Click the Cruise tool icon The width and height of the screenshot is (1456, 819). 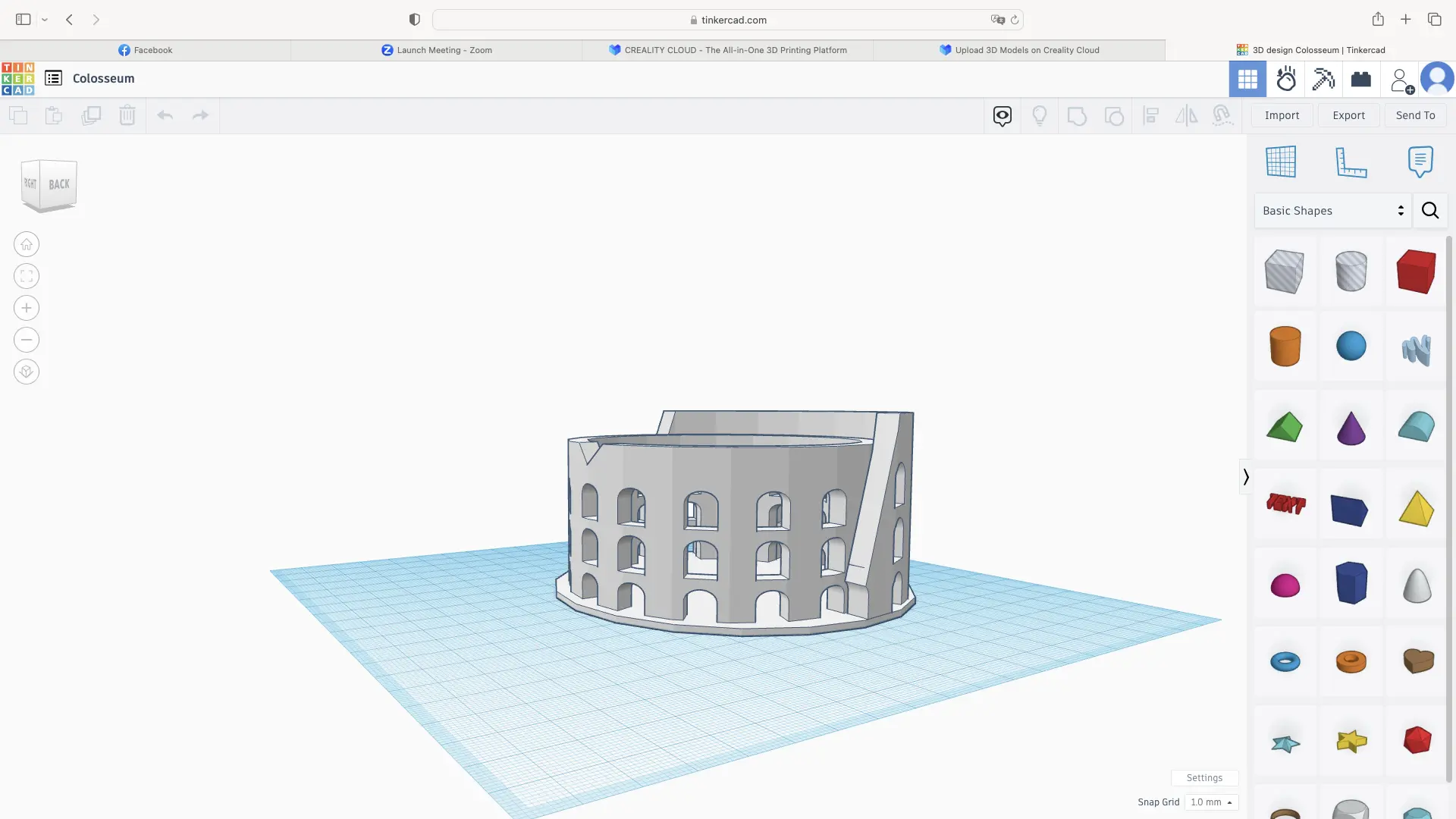(1222, 115)
